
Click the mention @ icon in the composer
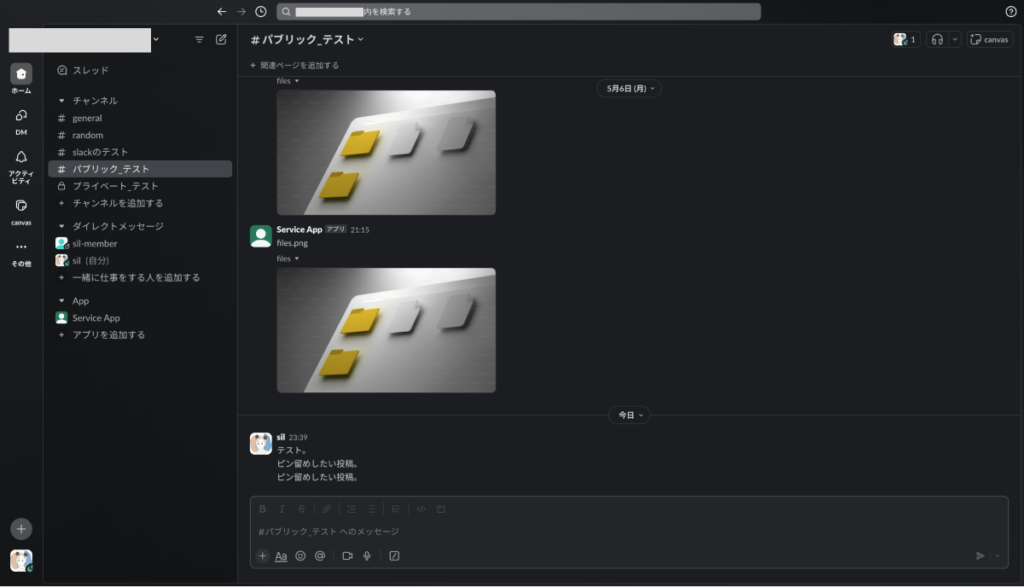tap(320, 556)
